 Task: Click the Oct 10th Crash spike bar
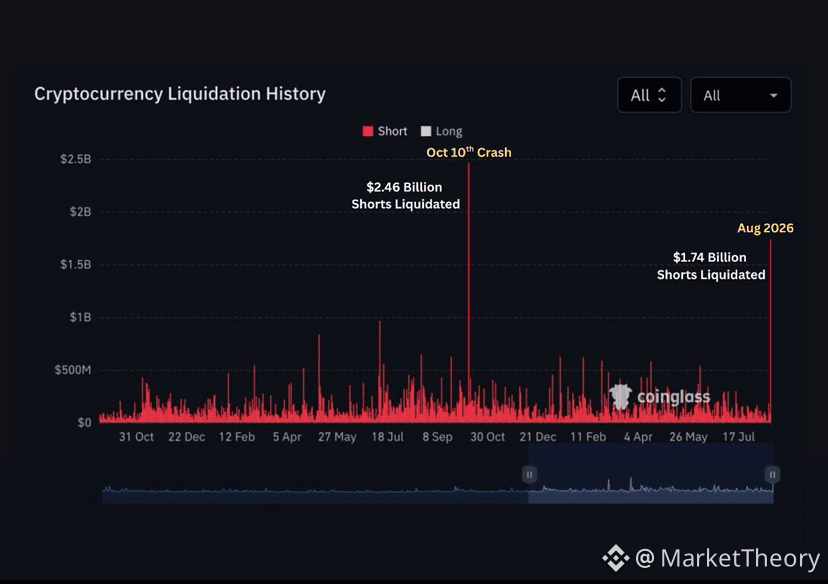coord(468,292)
